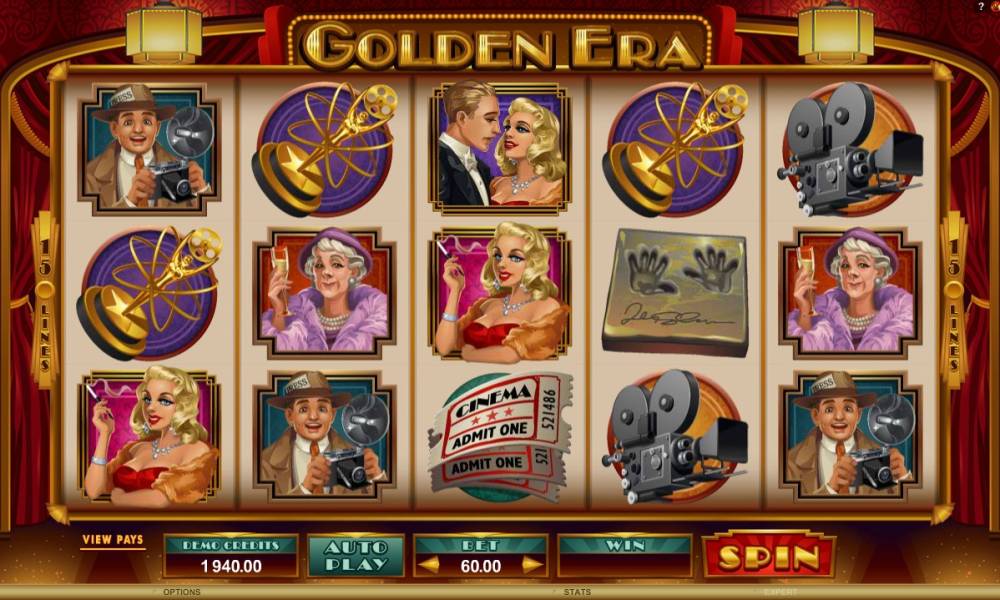Open the Stats menu

pyautogui.click(x=577, y=592)
